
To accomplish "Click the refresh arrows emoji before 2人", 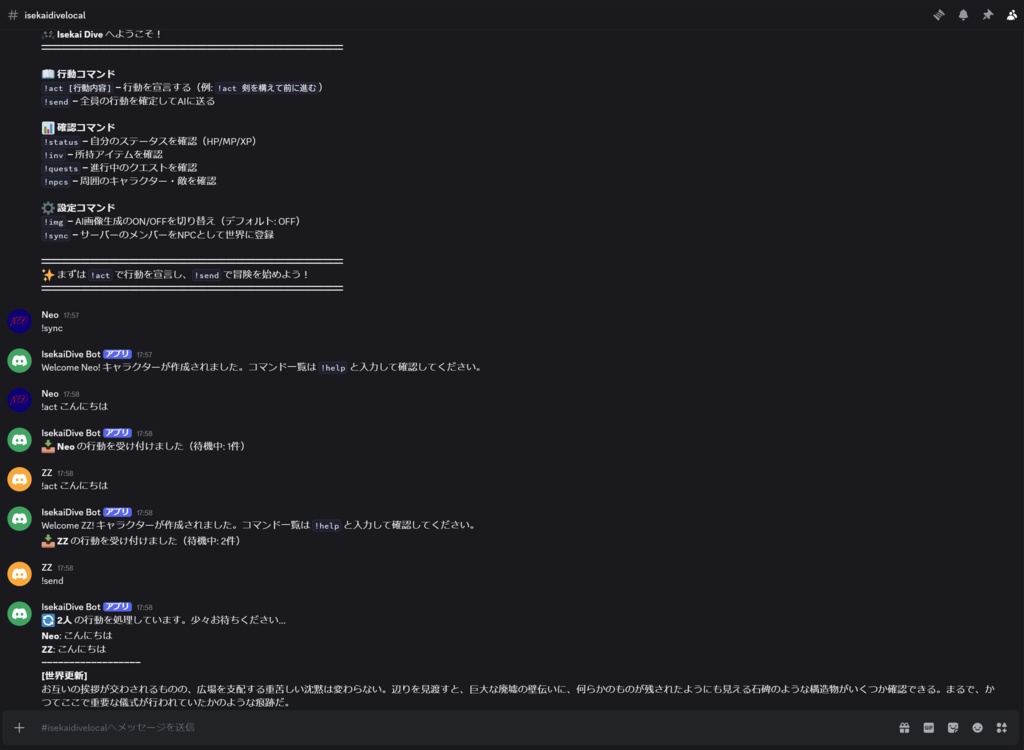I will [x=48, y=620].
